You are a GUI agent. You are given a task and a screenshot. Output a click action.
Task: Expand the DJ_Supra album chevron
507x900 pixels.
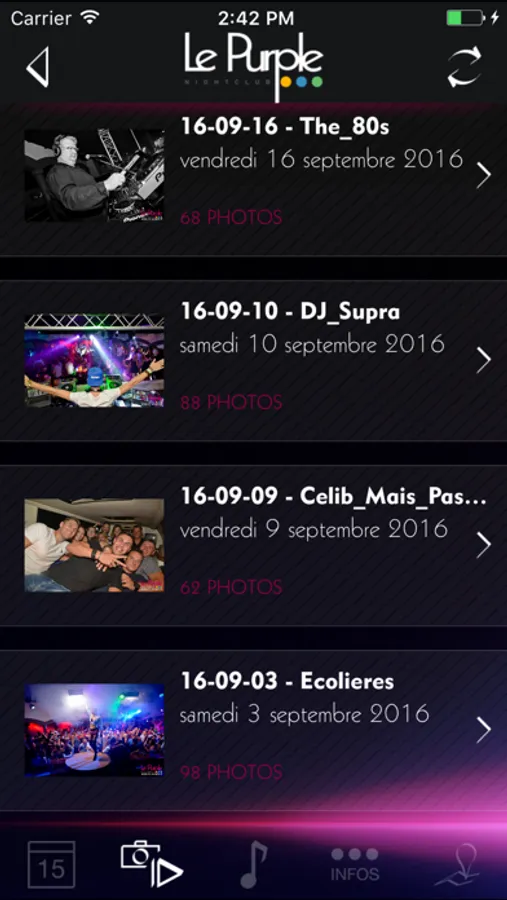coord(483,360)
